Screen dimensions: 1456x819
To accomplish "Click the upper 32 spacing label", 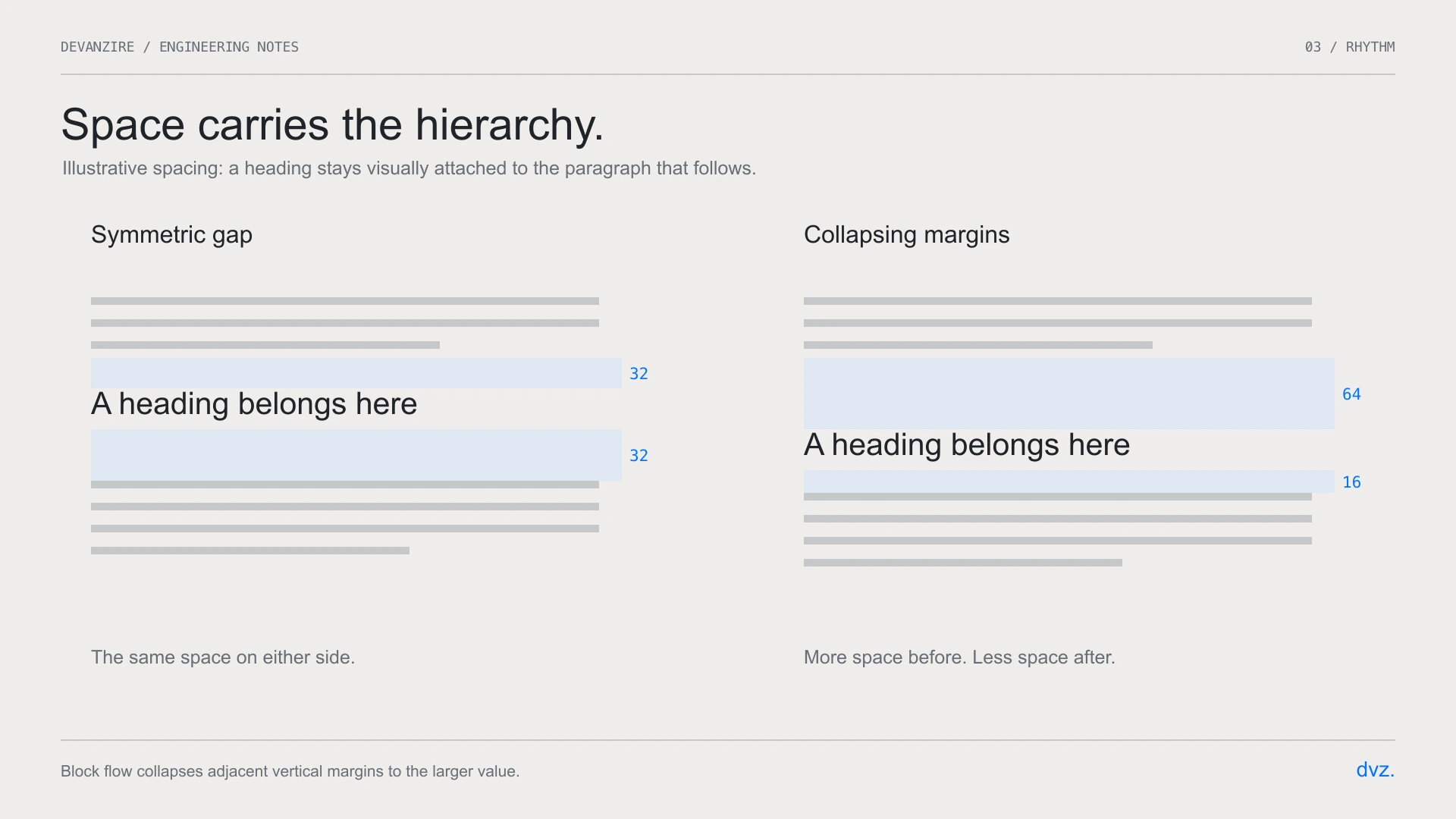I will coord(639,374).
